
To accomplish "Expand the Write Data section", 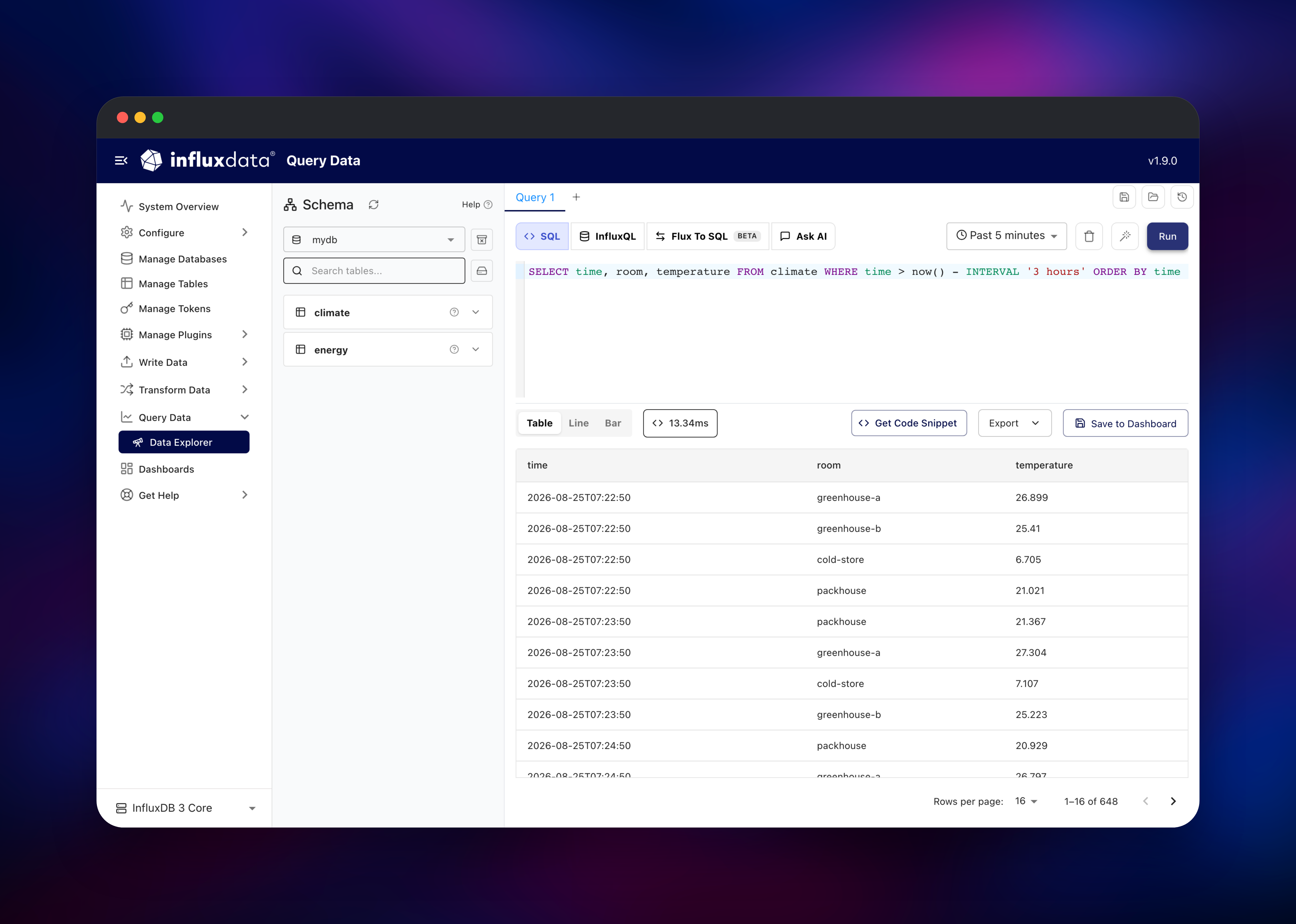I will click(x=184, y=362).
